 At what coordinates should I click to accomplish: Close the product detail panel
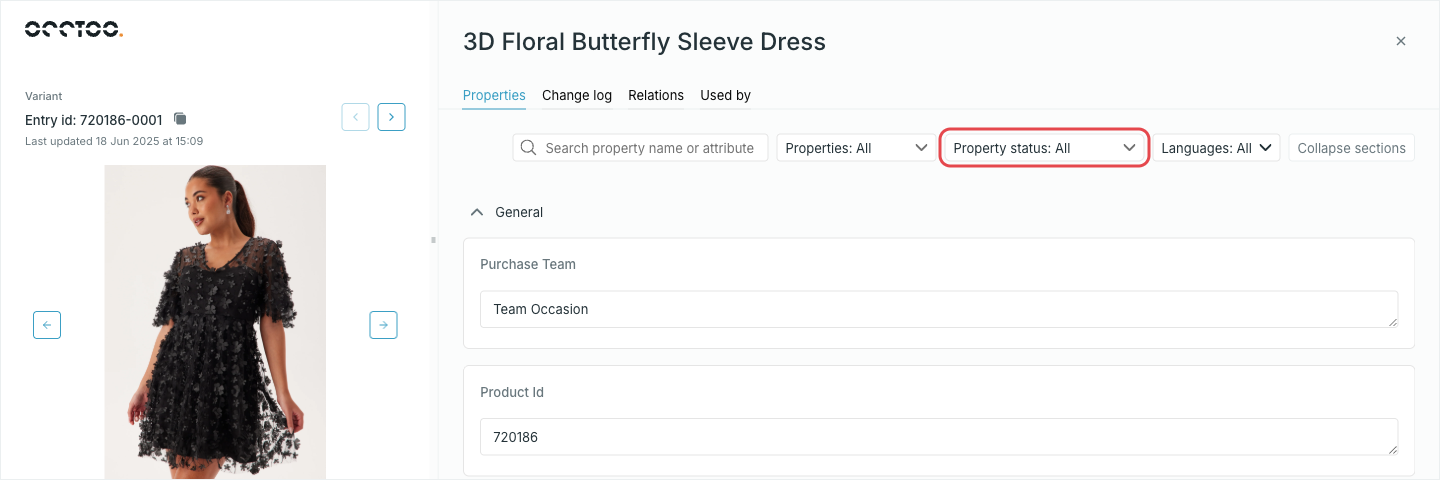point(1401,41)
